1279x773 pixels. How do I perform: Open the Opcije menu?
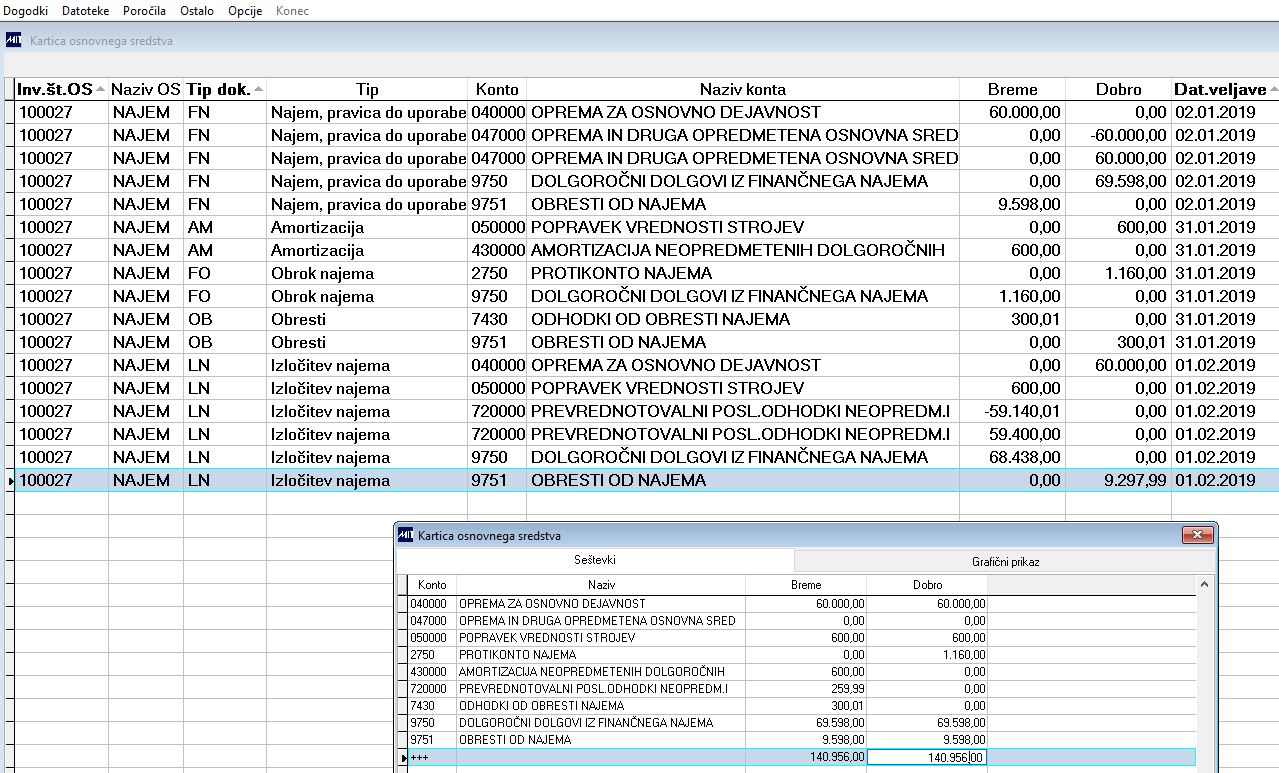click(x=245, y=11)
